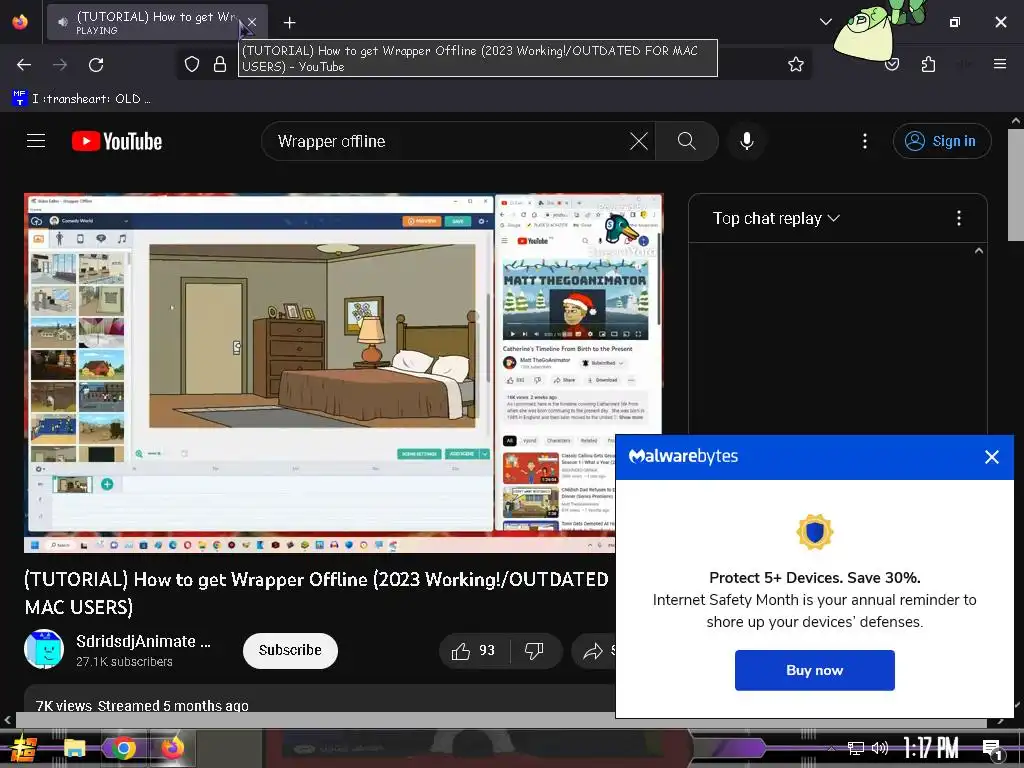Open the YouTube guide hamburger menu
This screenshot has height=768, width=1024.
(36, 141)
